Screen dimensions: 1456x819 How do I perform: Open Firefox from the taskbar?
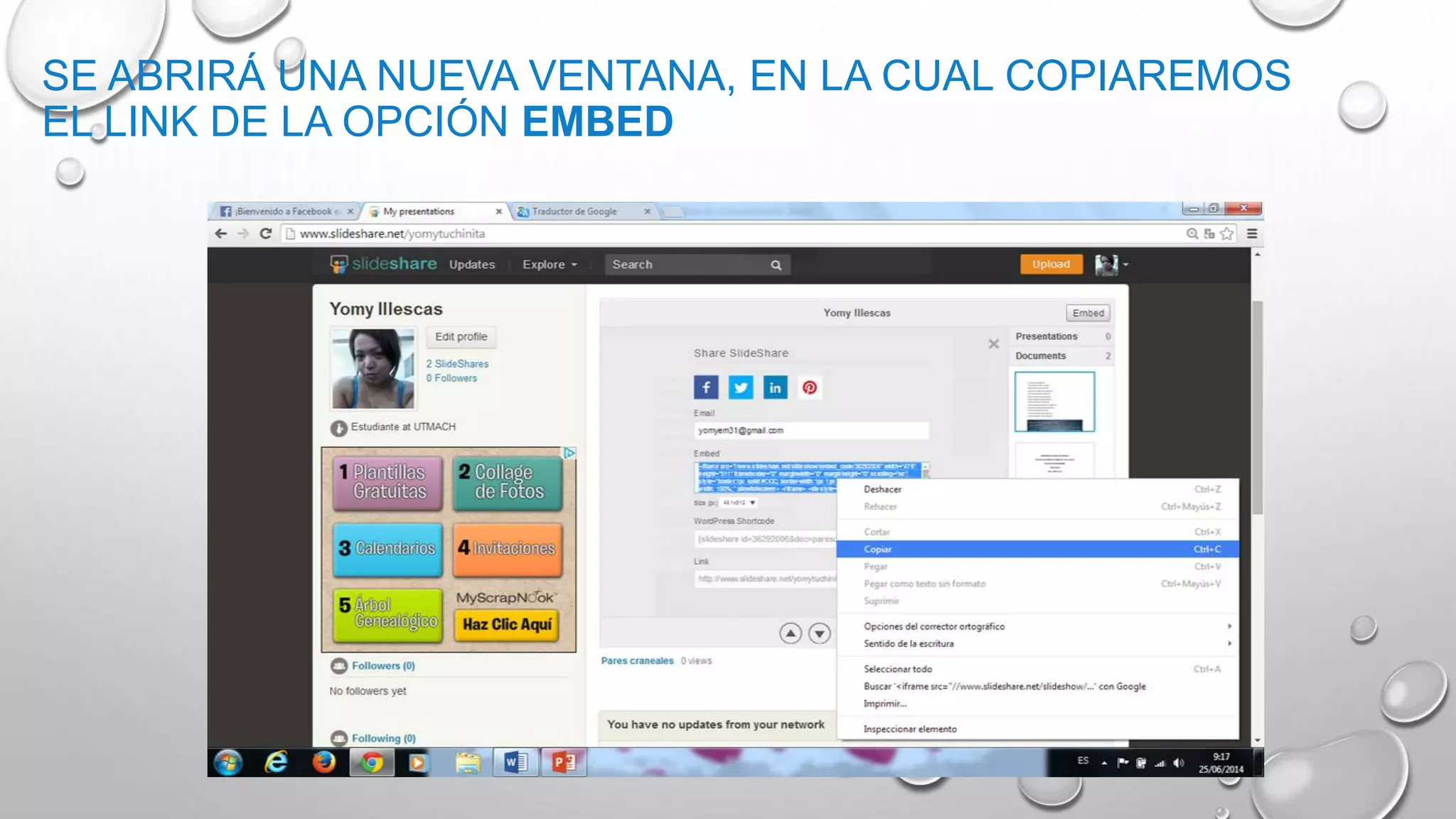[324, 763]
